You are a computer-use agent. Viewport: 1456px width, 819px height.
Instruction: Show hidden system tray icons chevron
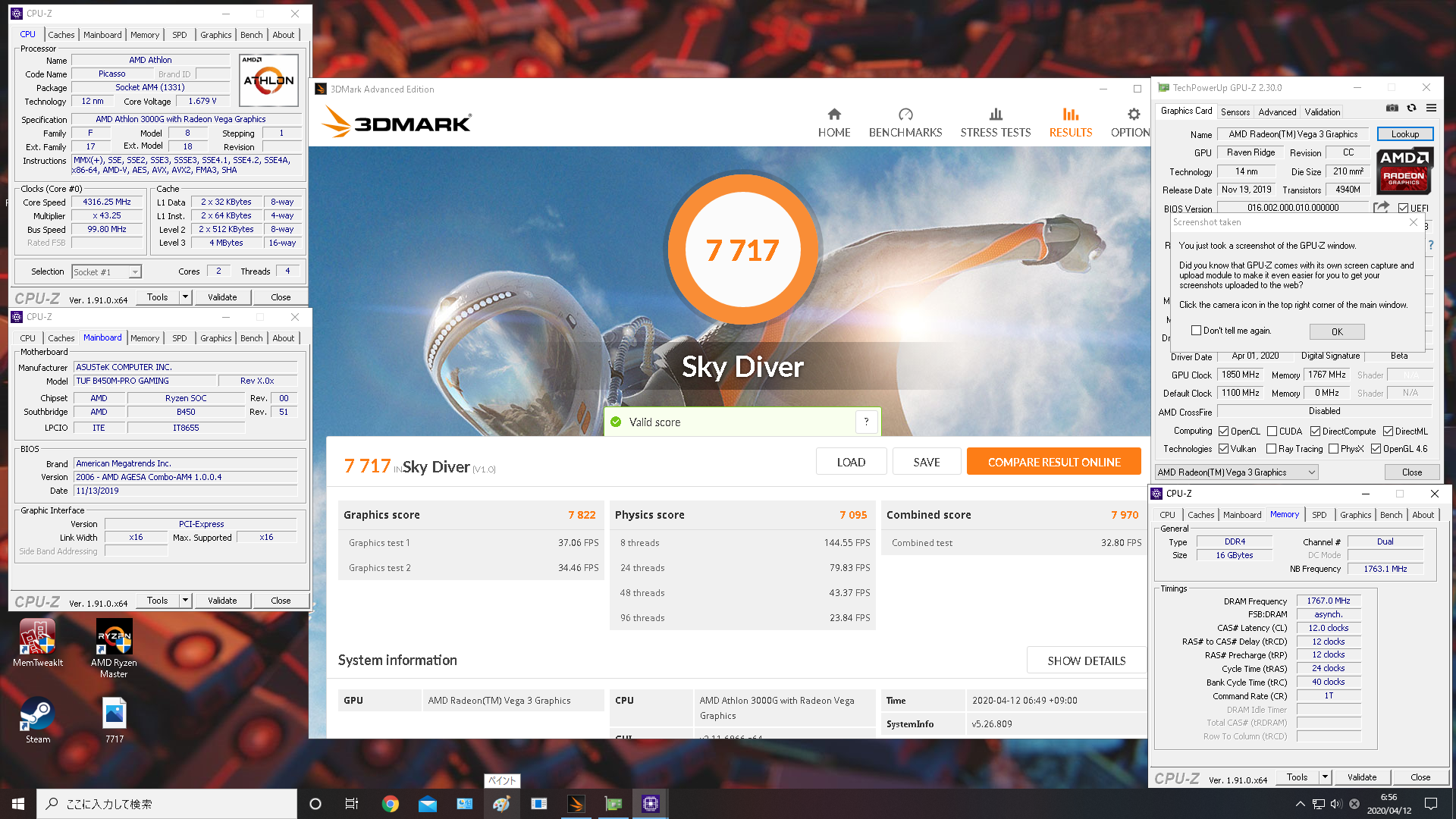[1300, 804]
